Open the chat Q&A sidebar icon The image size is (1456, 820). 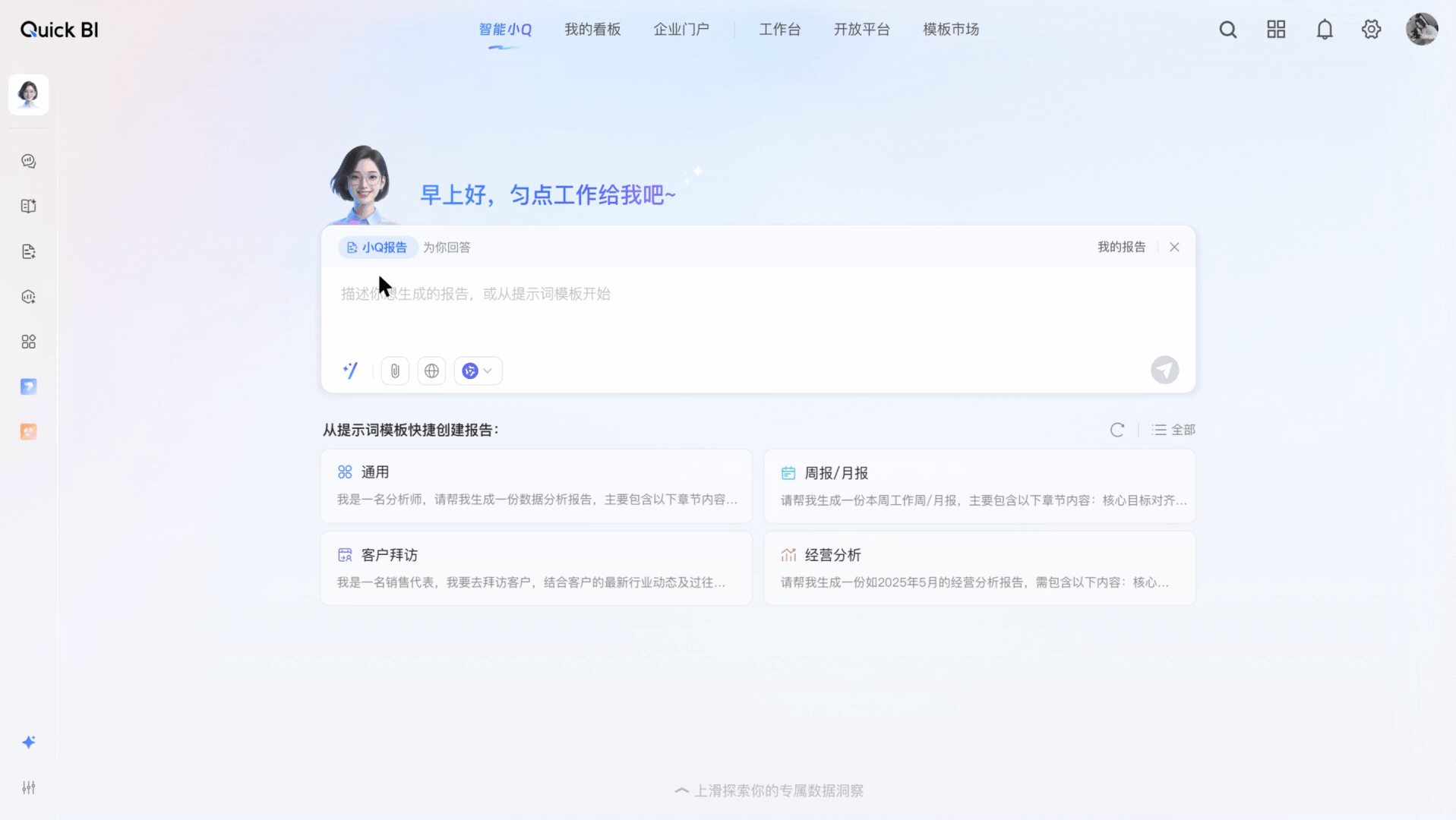point(29,161)
